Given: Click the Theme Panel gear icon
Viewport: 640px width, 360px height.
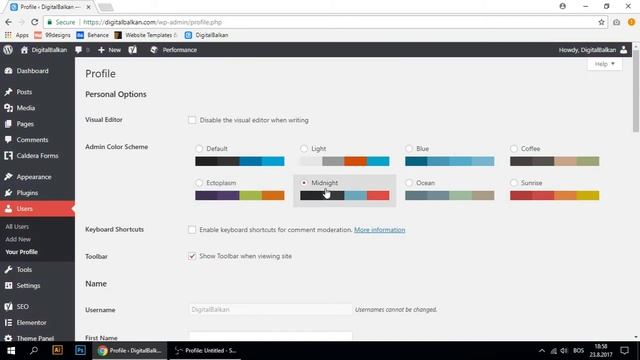Looking at the screenshot, I should [8, 338].
